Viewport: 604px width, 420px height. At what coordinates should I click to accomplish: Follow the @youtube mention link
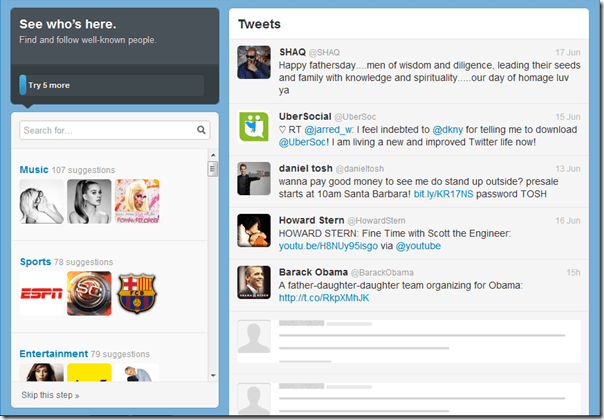(x=418, y=246)
